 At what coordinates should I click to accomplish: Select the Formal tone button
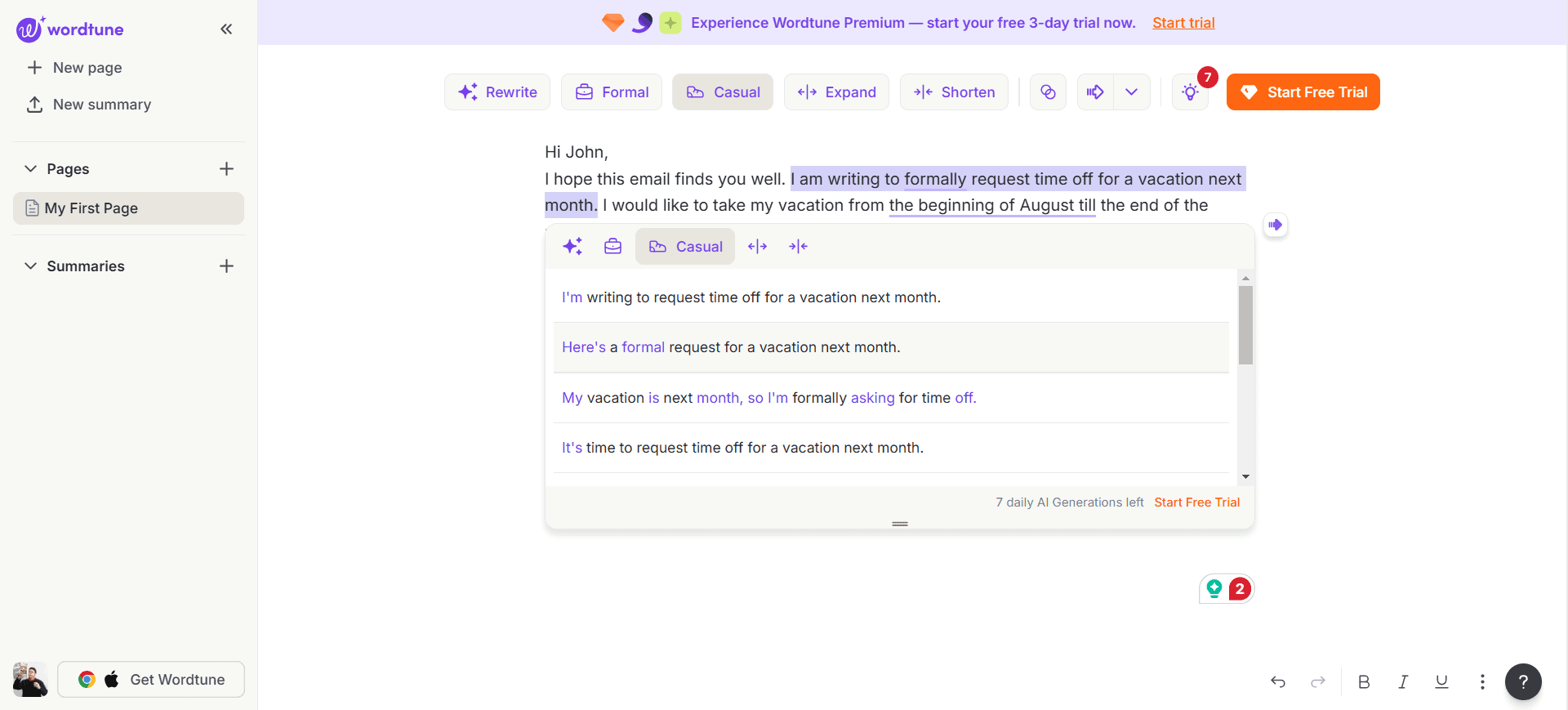[612, 92]
